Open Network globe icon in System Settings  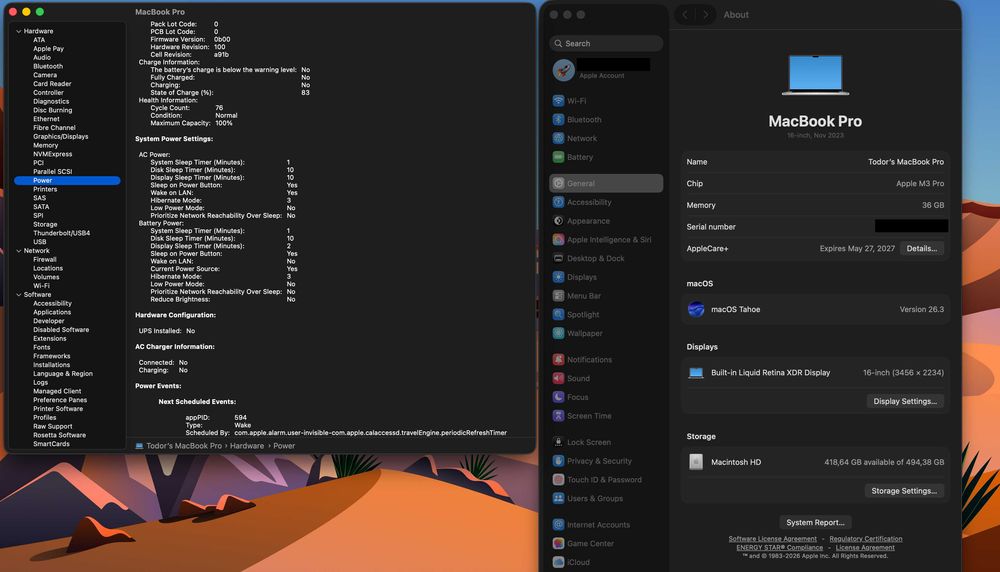tap(558, 138)
